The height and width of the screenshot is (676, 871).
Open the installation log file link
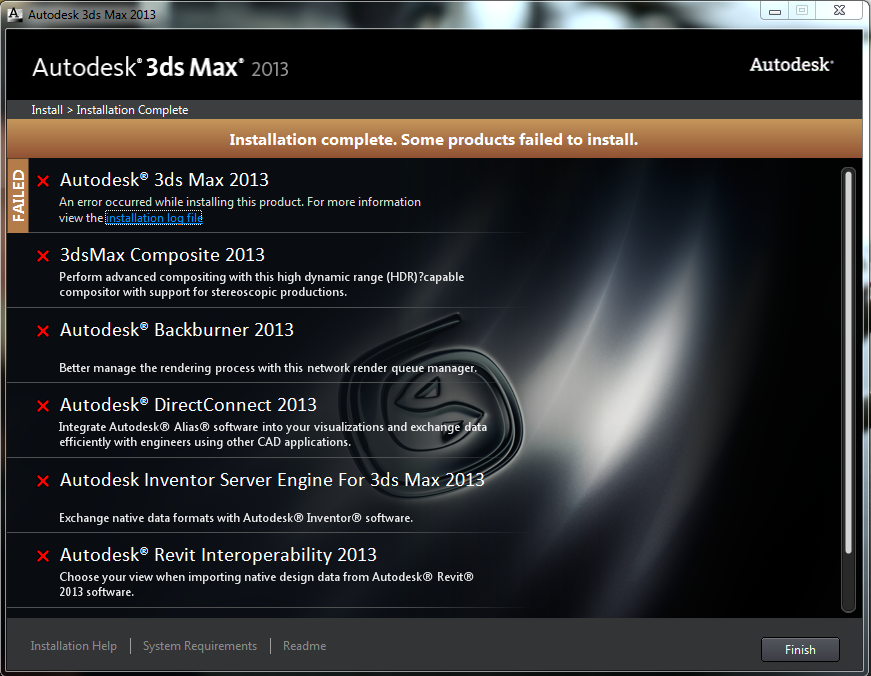coord(153,217)
